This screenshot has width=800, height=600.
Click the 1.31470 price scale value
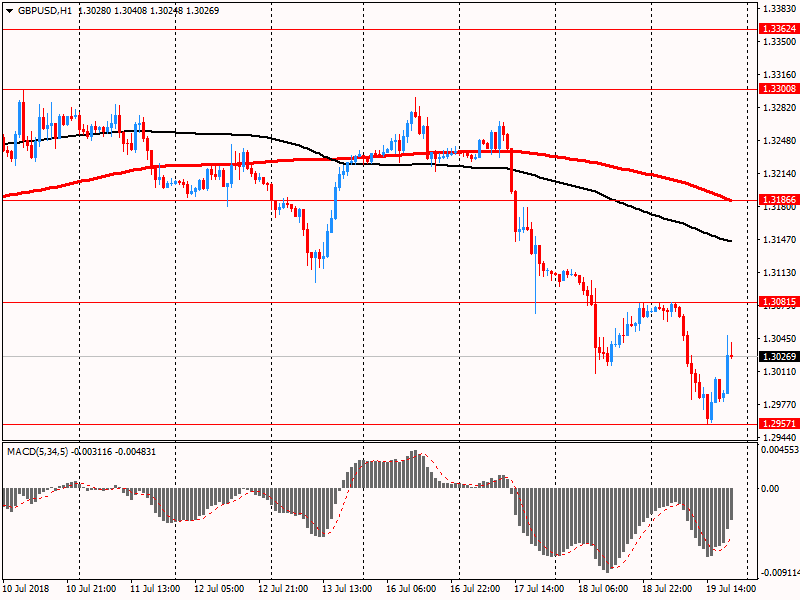pos(780,239)
